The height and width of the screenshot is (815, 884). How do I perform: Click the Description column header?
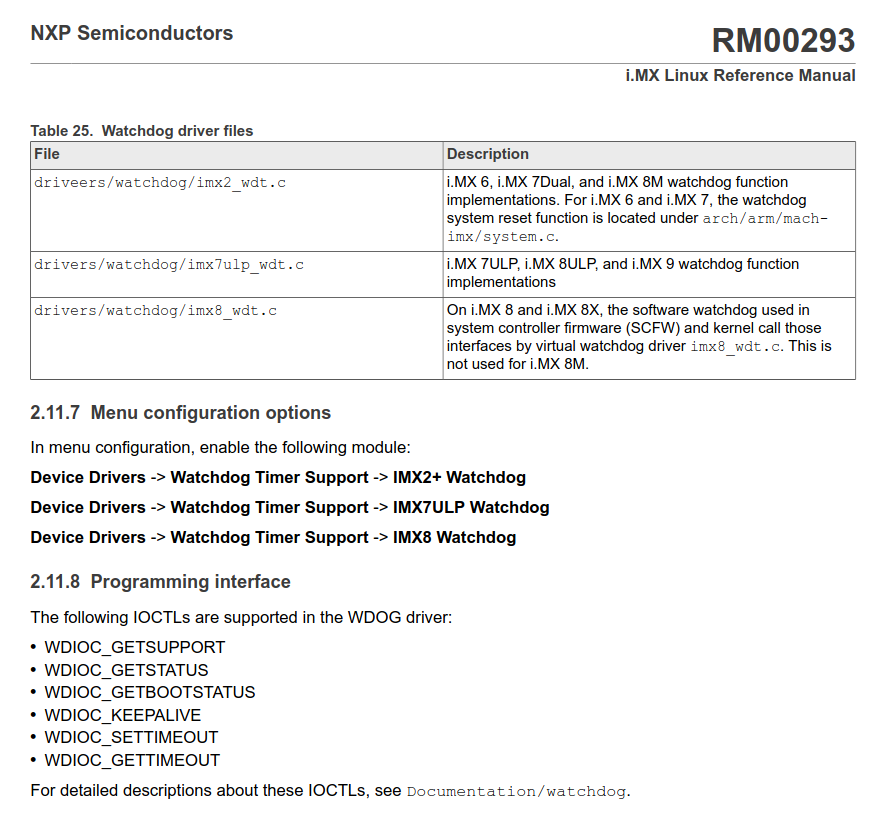[x=487, y=154]
